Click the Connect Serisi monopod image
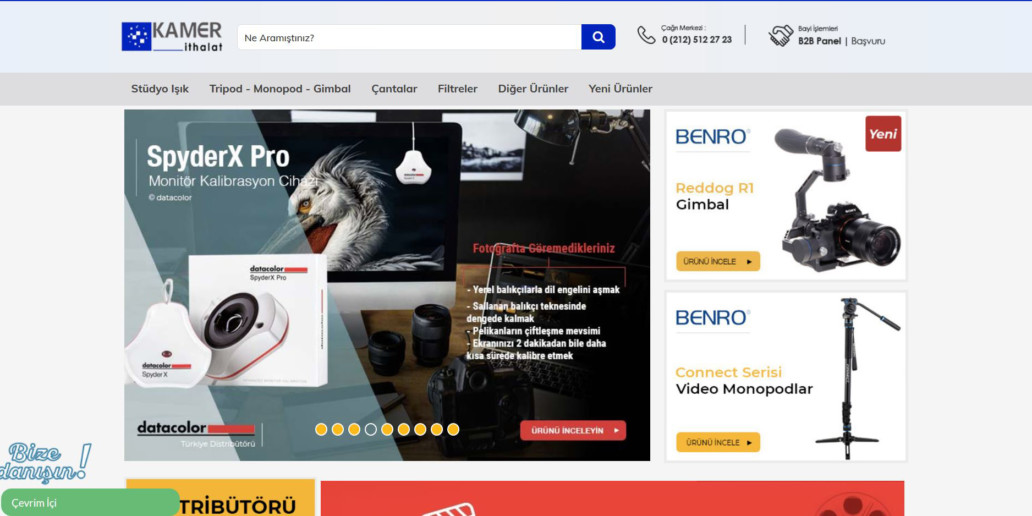This screenshot has height=516, width=1032. pyautogui.click(x=858, y=378)
